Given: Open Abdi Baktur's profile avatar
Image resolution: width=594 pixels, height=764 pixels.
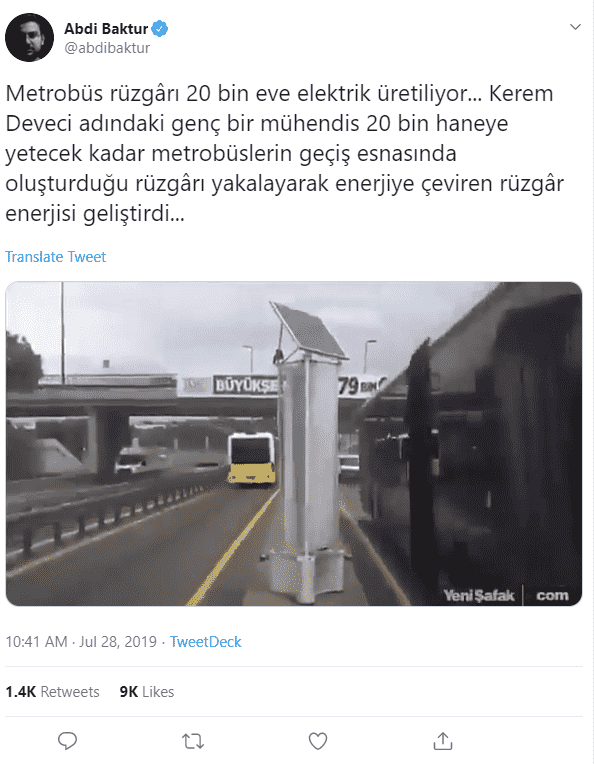Looking at the screenshot, I should [x=29, y=38].
